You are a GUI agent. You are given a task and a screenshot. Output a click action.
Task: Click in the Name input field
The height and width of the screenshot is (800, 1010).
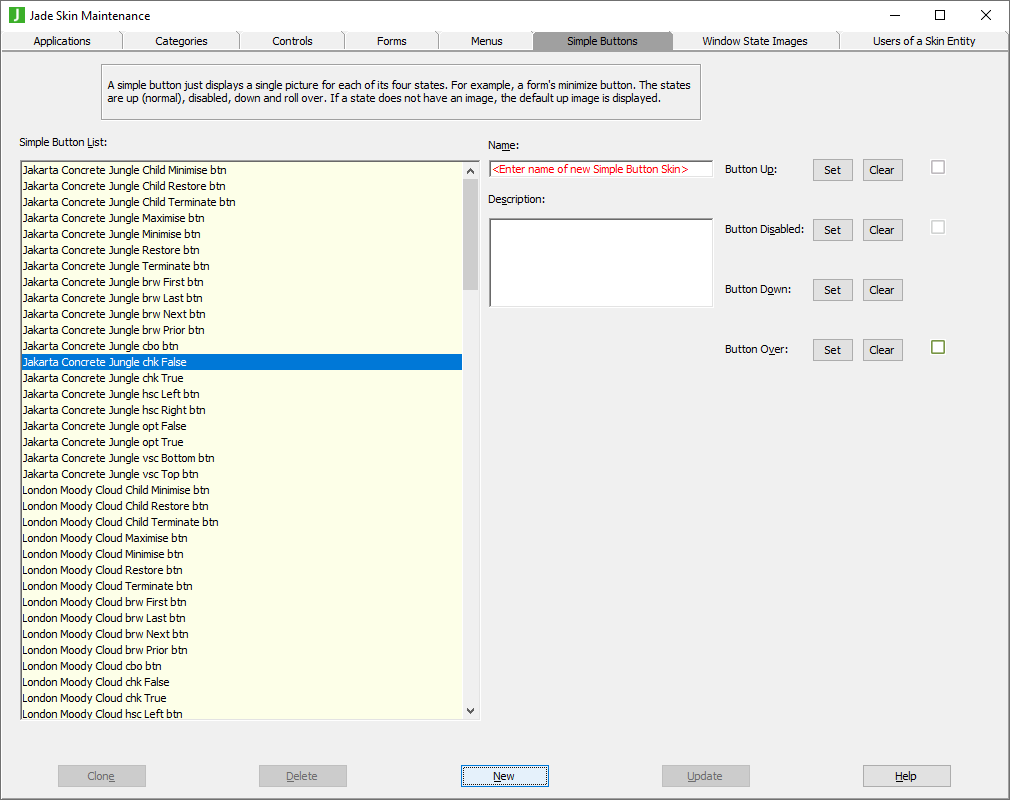(x=600, y=169)
